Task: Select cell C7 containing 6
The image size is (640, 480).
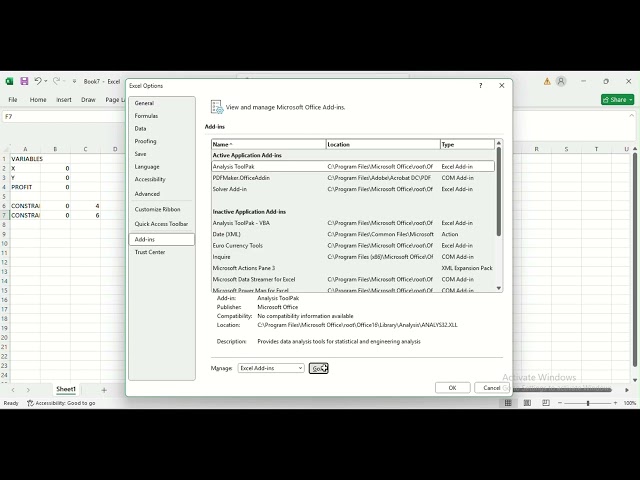Action: click(x=85, y=215)
